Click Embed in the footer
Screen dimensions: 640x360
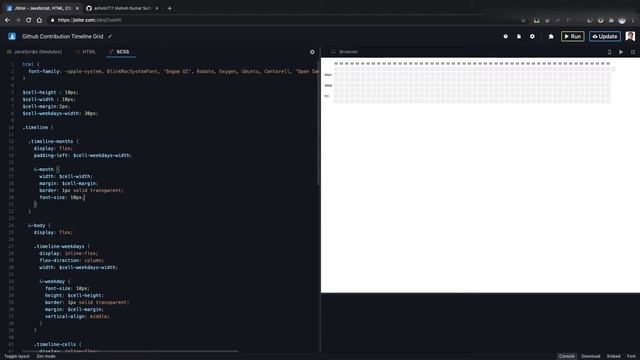click(613, 356)
